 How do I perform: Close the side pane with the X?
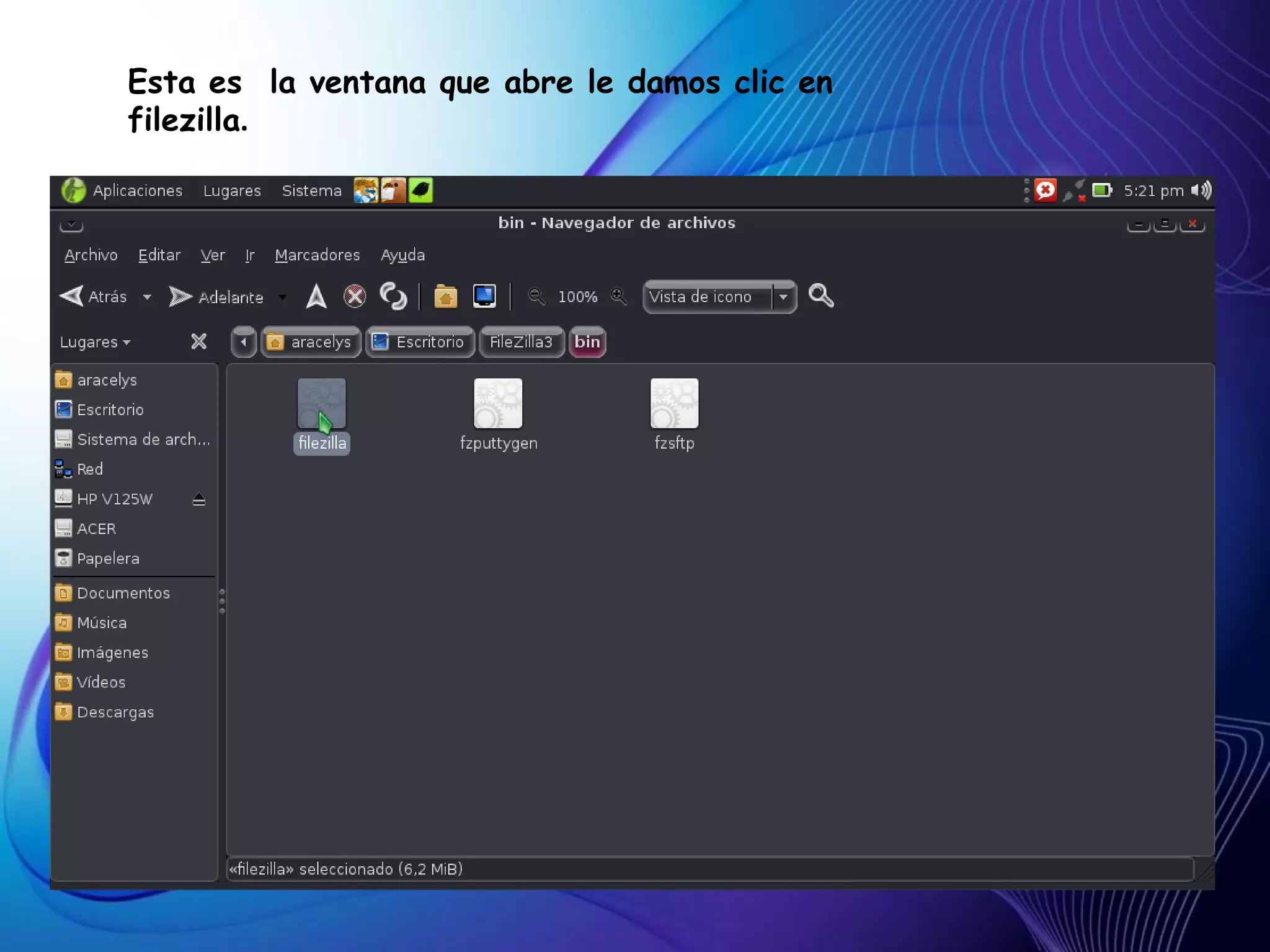[199, 342]
